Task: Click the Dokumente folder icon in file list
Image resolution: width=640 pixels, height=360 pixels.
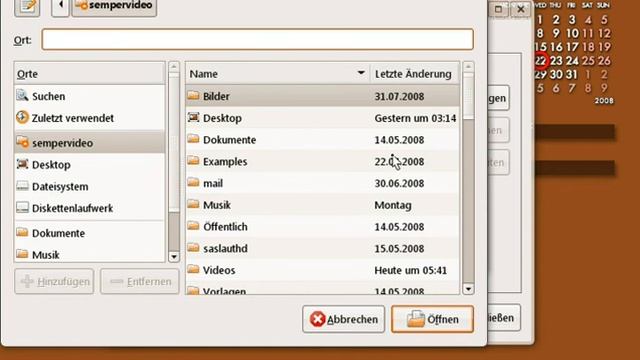Action: coord(193,139)
